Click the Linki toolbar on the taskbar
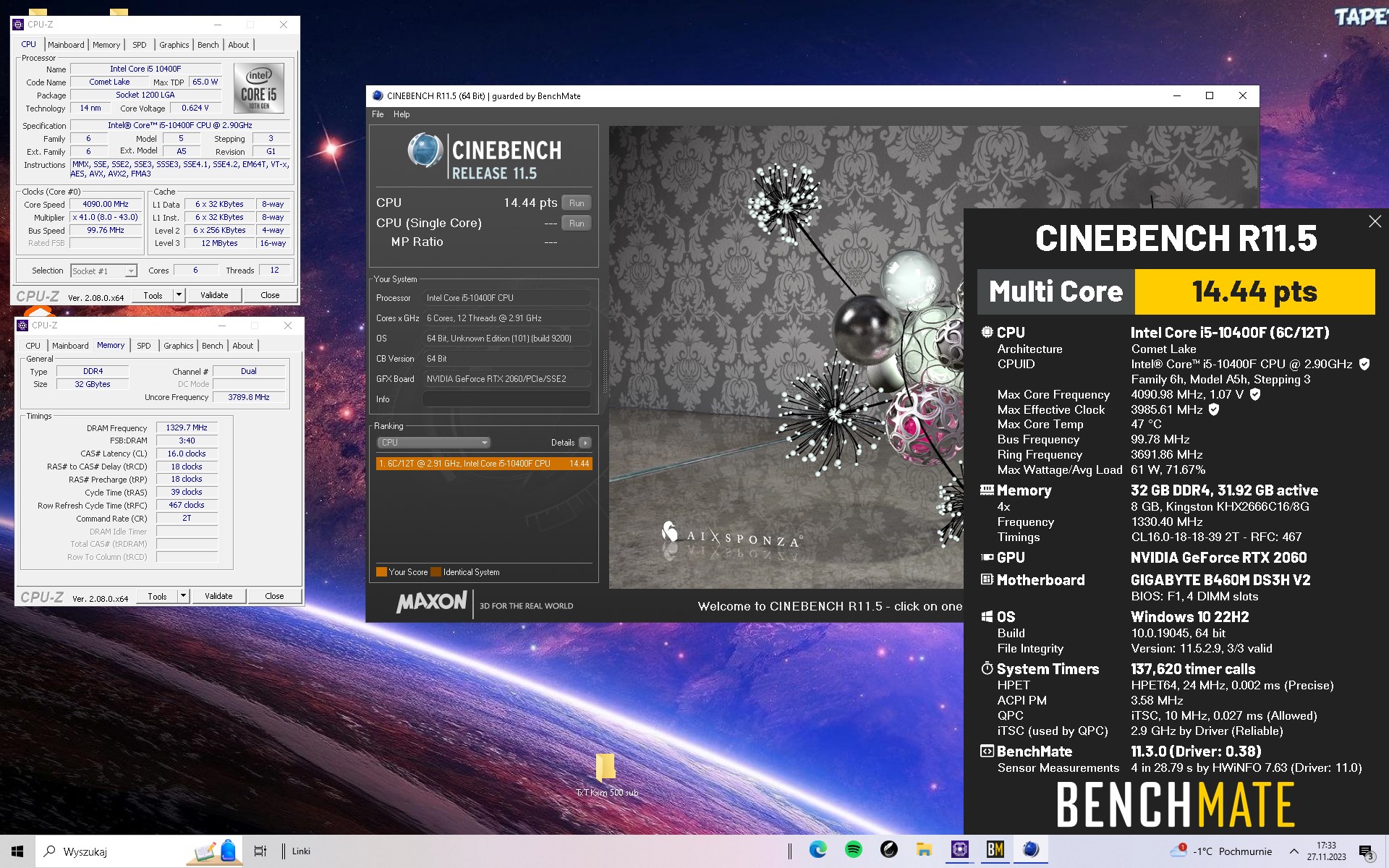 pyautogui.click(x=301, y=851)
